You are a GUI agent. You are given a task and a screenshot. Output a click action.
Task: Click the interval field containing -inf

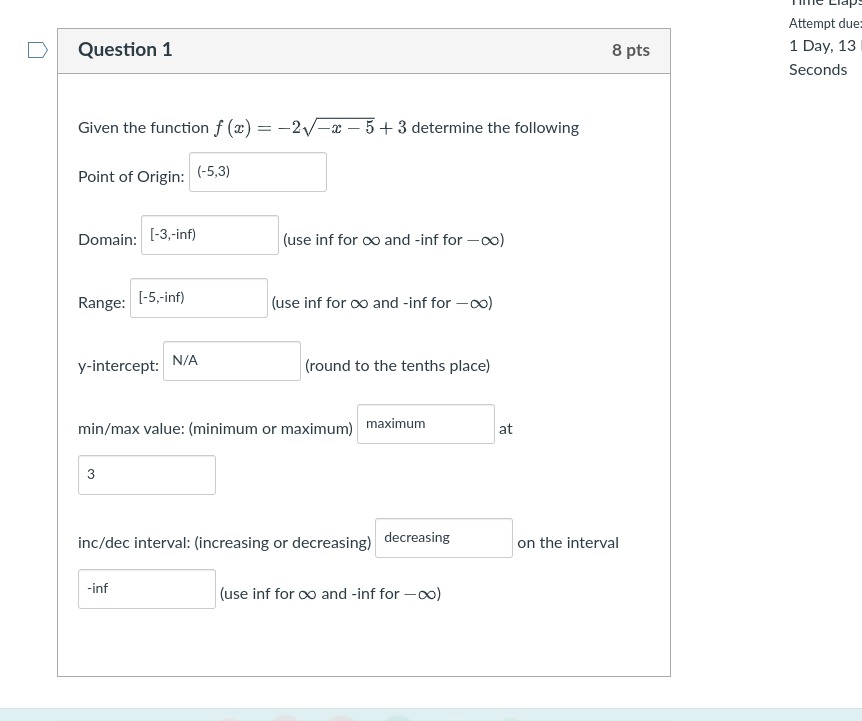[147, 589]
